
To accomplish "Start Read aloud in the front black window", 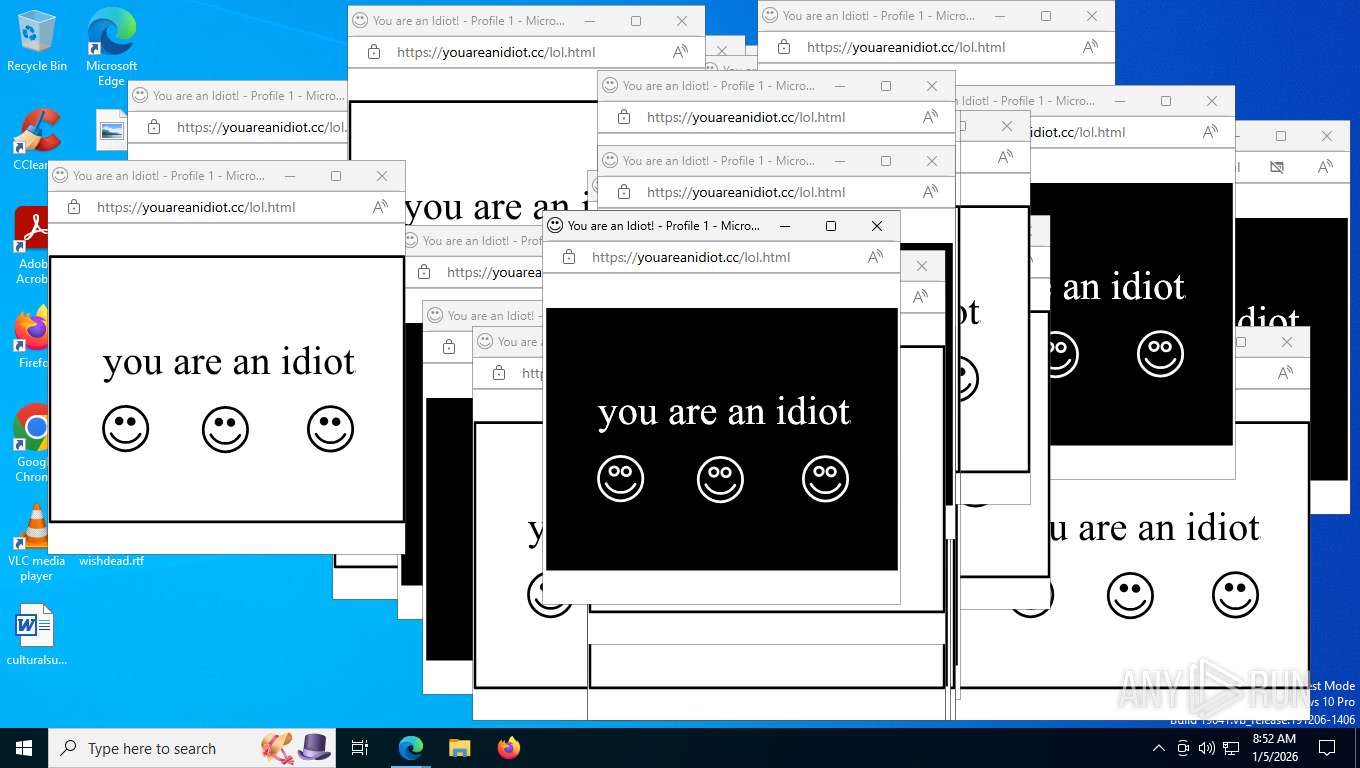I will (x=875, y=257).
